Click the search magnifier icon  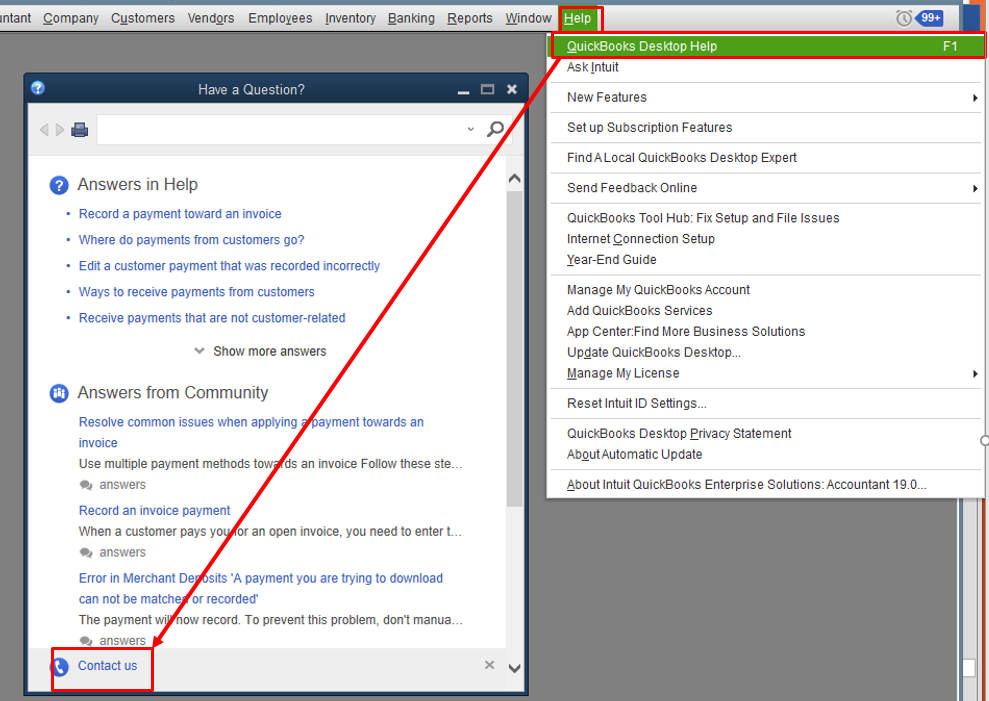495,129
